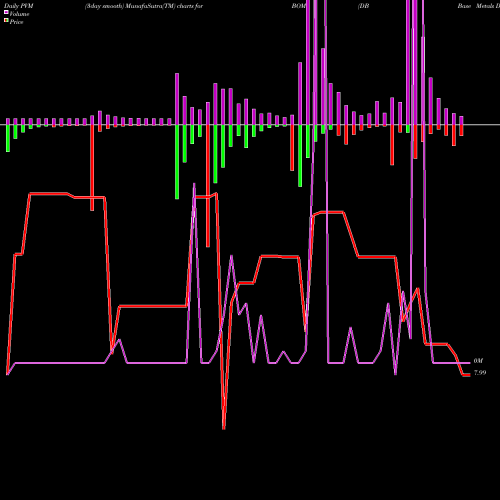
Task: Click the 'Daily PVM' chart title
Action: click(19, 6)
